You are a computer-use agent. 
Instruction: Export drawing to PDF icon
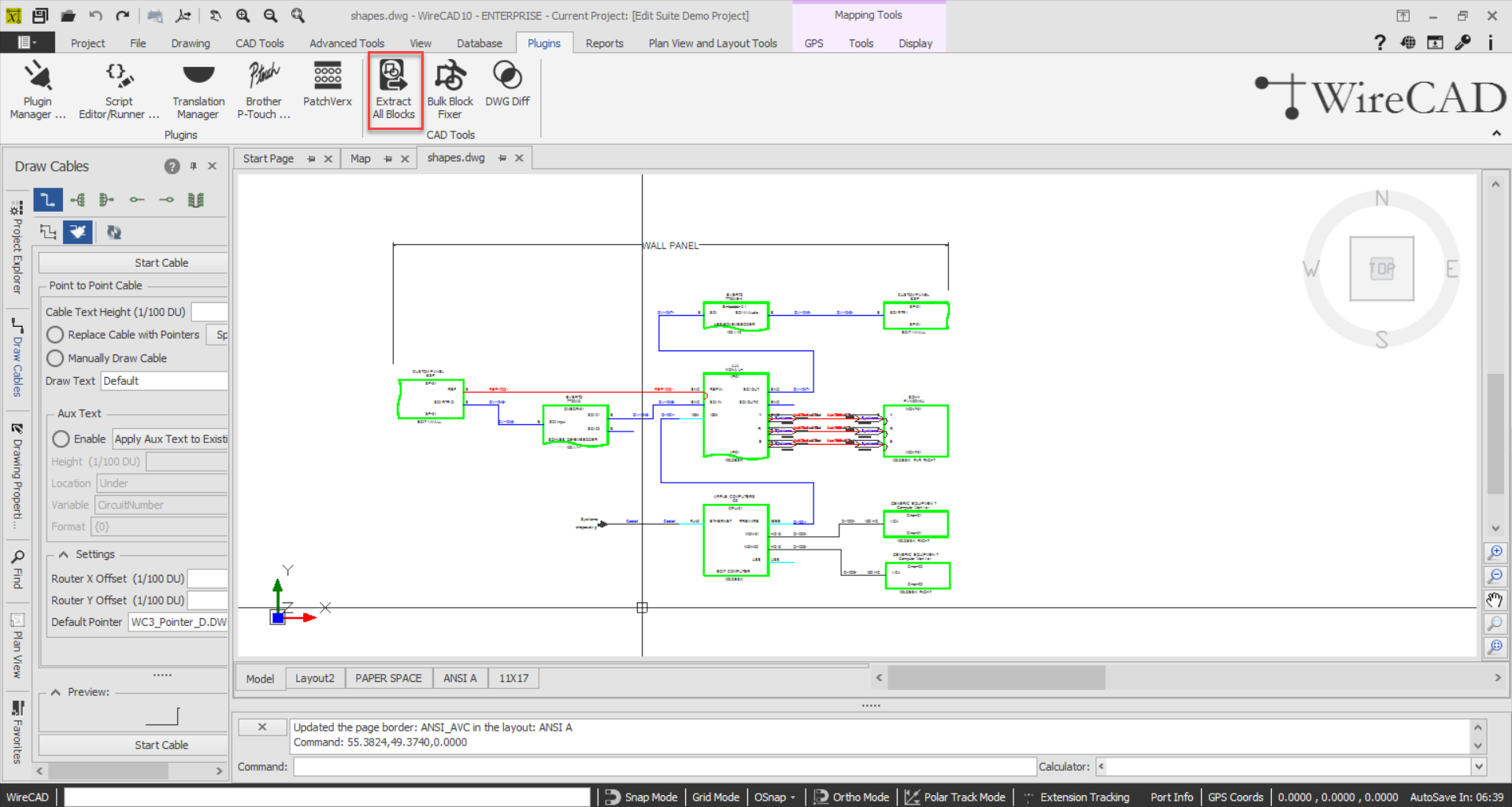(x=183, y=15)
